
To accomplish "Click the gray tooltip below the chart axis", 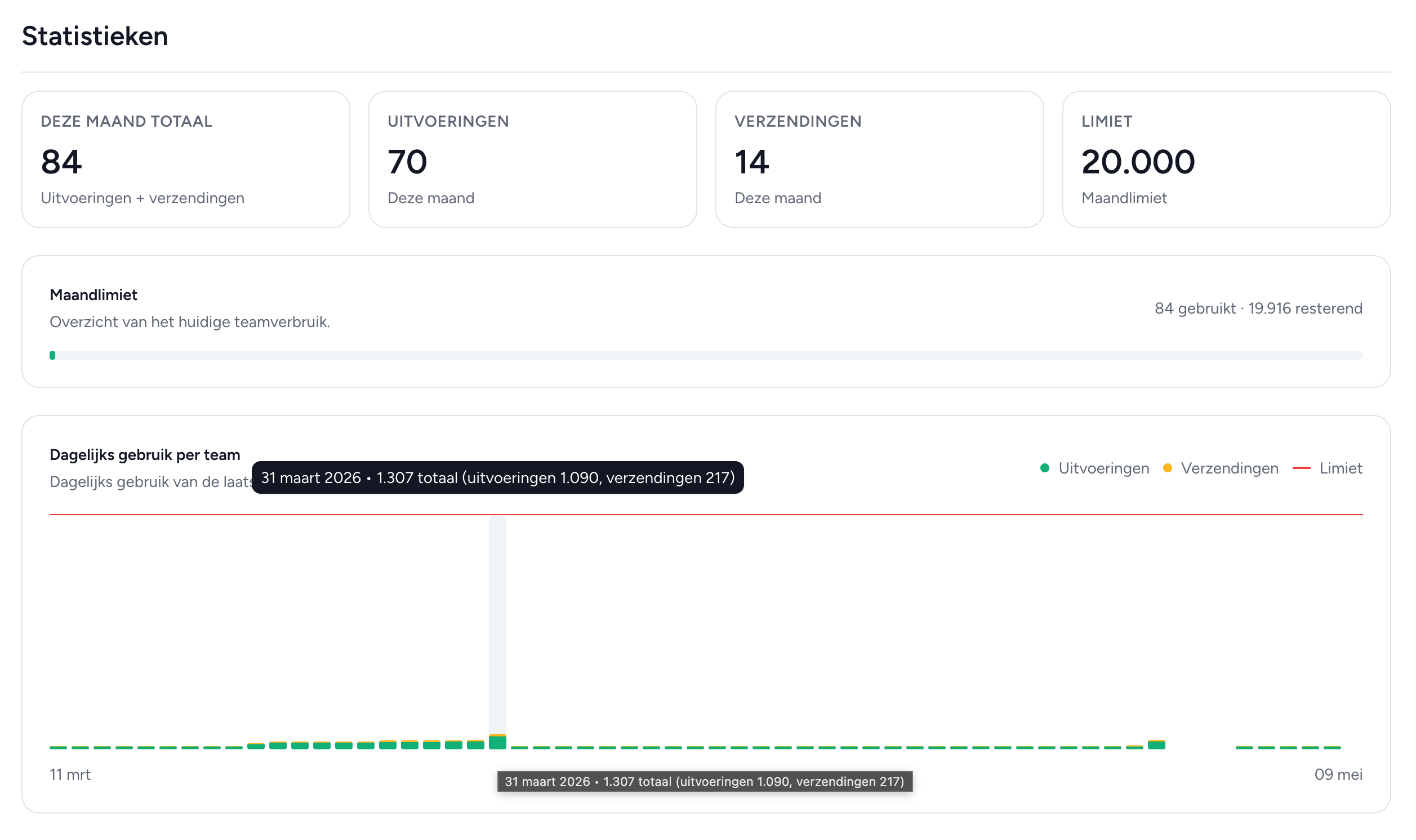I will click(705, 781).
